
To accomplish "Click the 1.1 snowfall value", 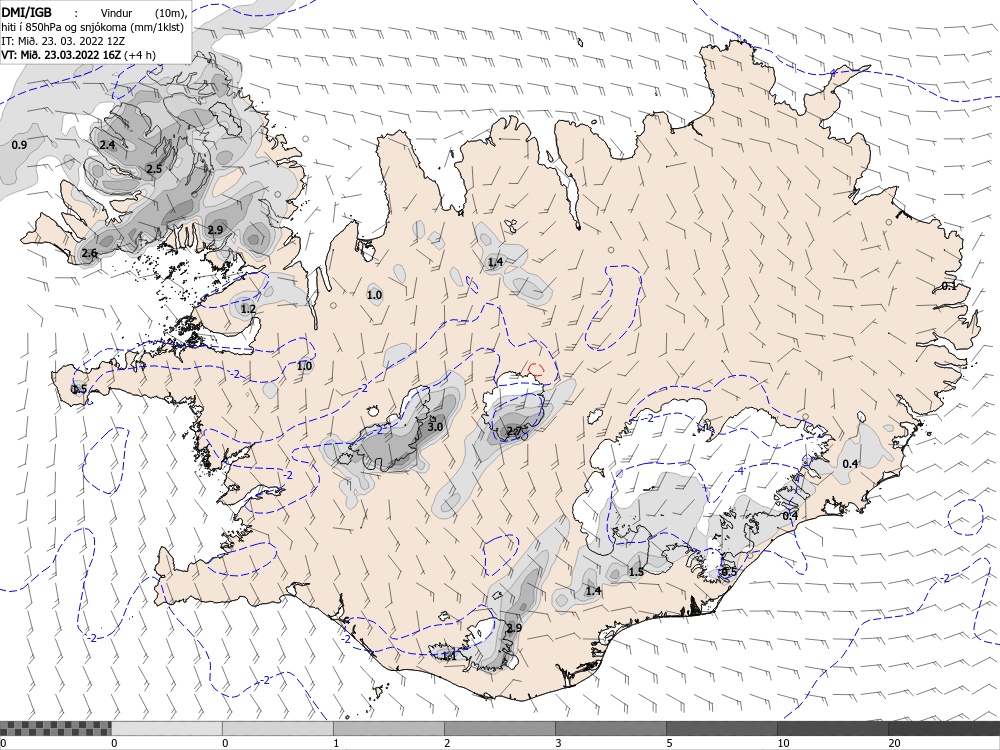I will (x=449, y=656).
